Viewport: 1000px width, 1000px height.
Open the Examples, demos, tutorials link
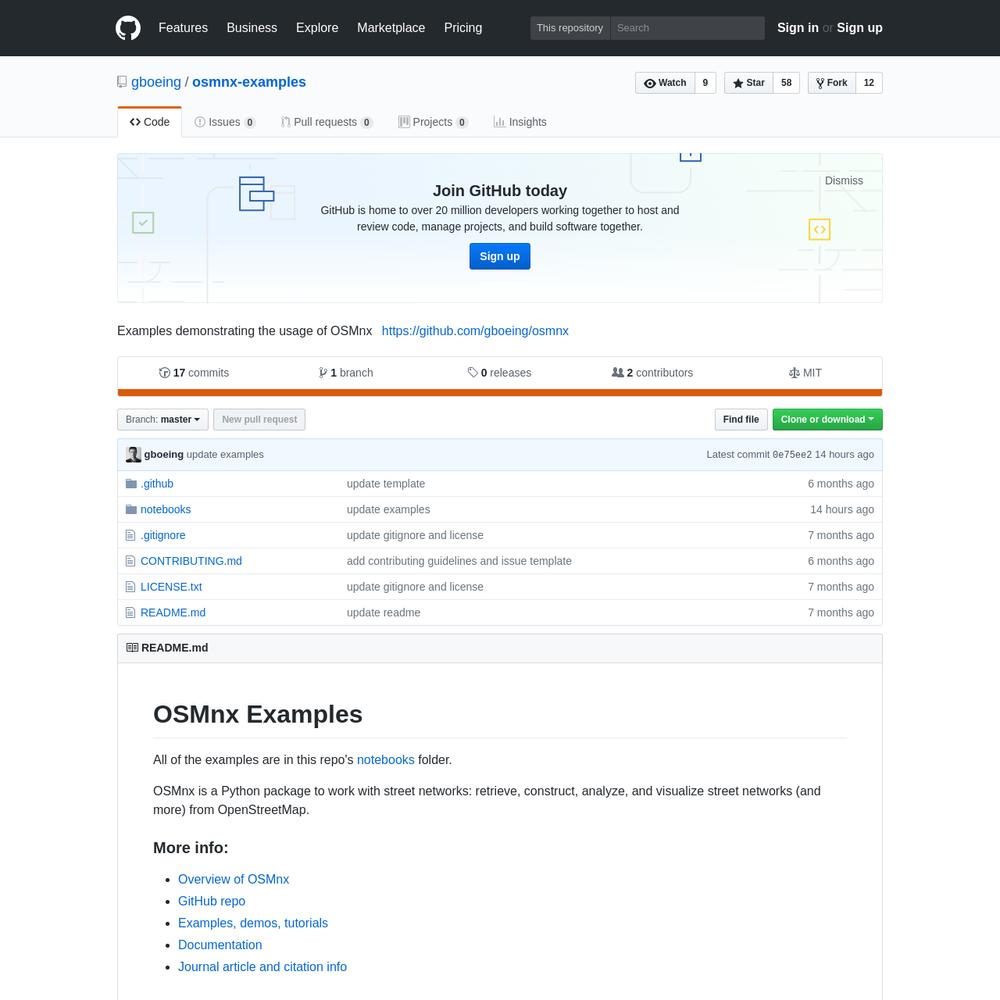click(253, 923)
